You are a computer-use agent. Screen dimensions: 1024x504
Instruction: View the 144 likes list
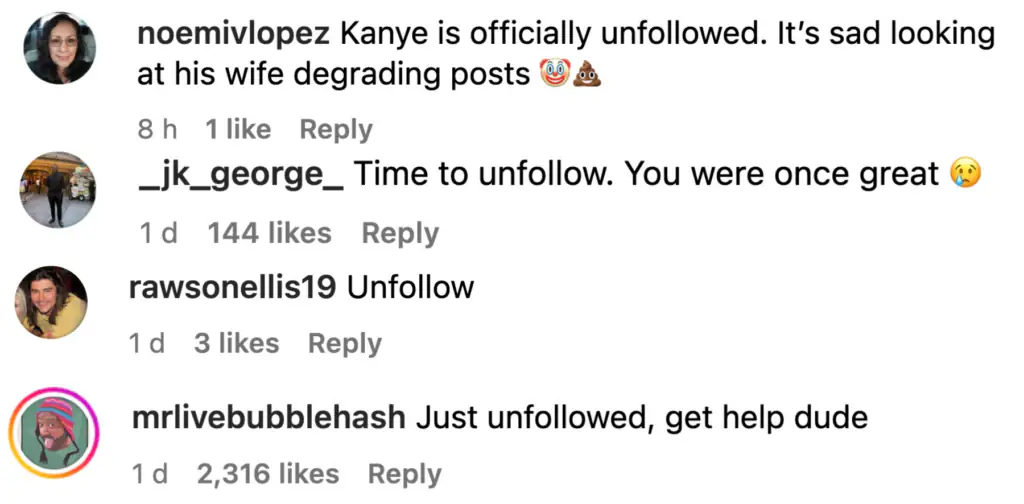tap(269, 233)
